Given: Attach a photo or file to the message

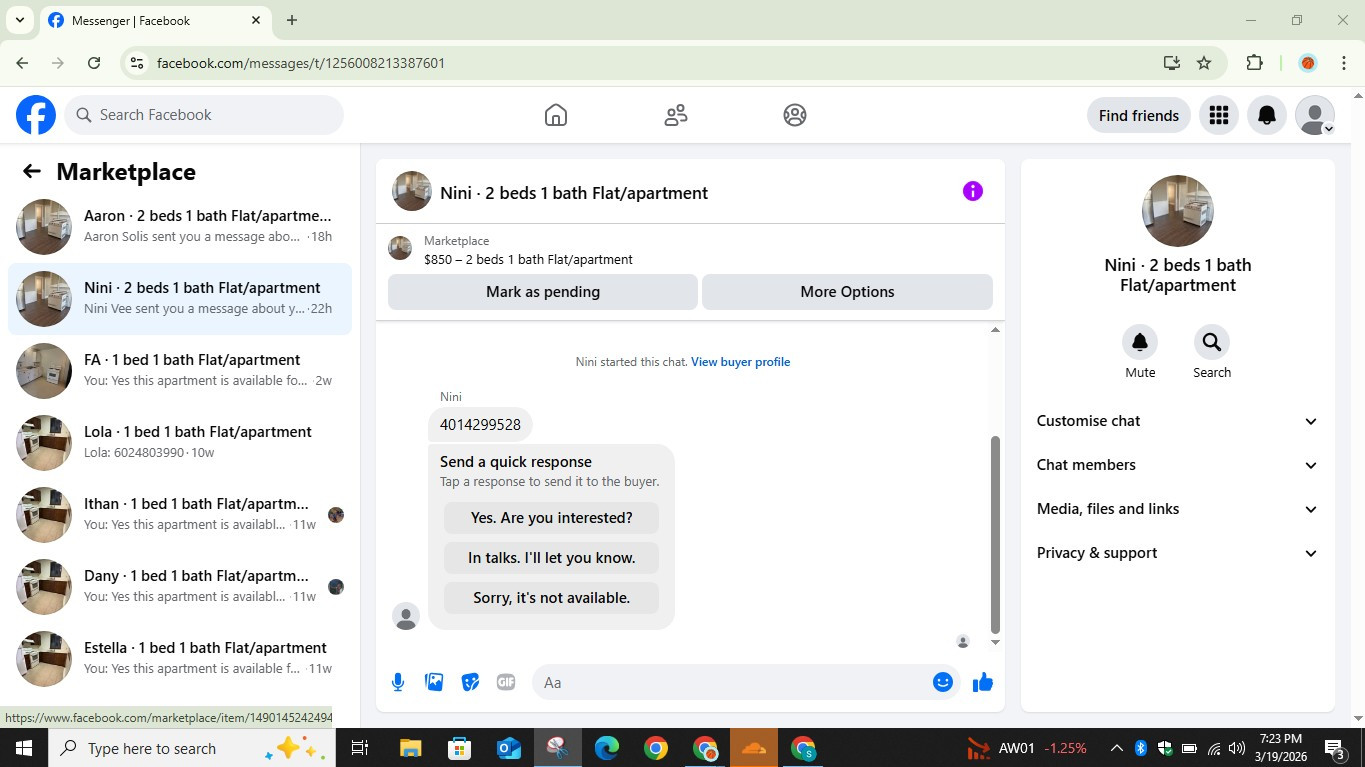Looking at the screenshot, I should pyautogui.click(x=434, y=682).
